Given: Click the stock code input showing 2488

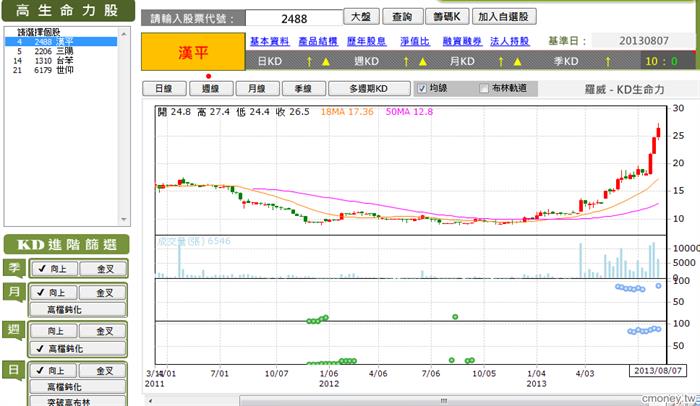Looking at the screenshot, I should 294,18.
